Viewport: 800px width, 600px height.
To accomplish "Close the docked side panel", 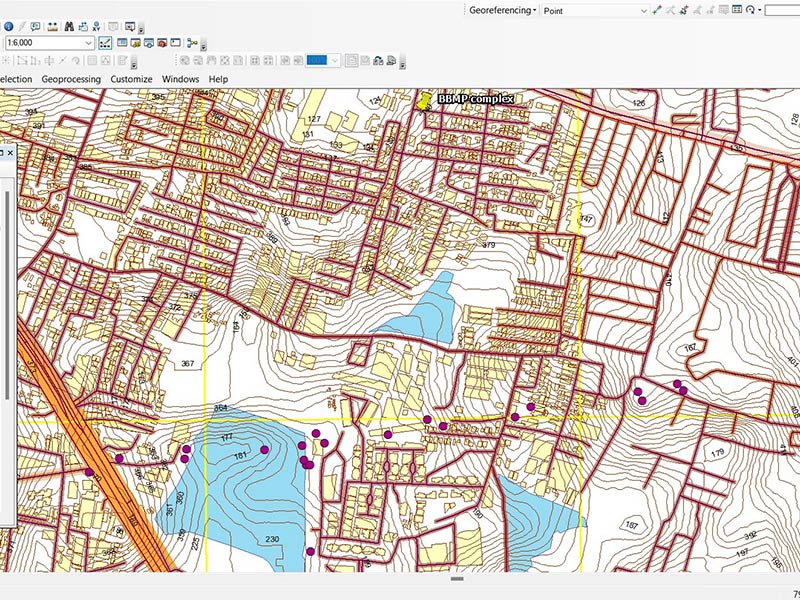I will coord(11,153).
